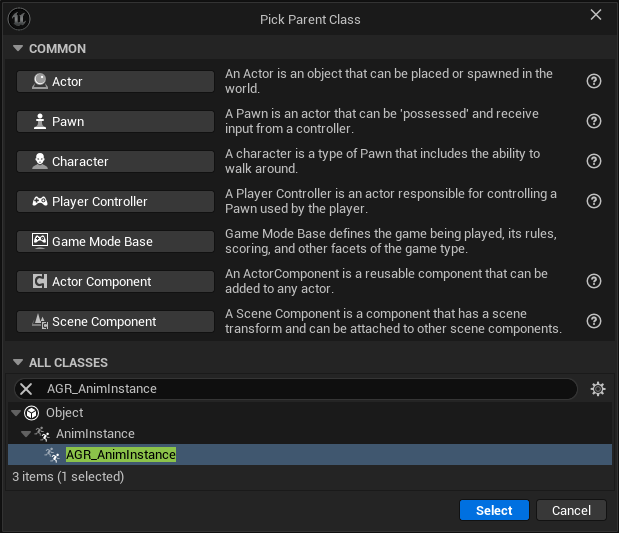Click the AGR_AnimInstance row icon
619x533 pixels.
tap(52, 455)
